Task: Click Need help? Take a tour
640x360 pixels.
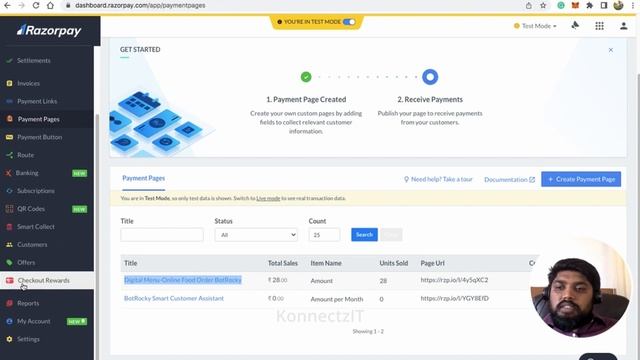Action: tap(438, 179)
